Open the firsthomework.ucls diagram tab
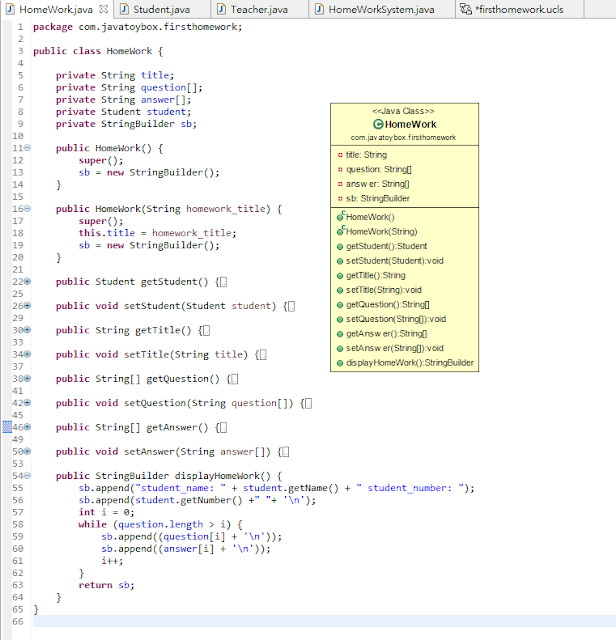 point(519,9)
